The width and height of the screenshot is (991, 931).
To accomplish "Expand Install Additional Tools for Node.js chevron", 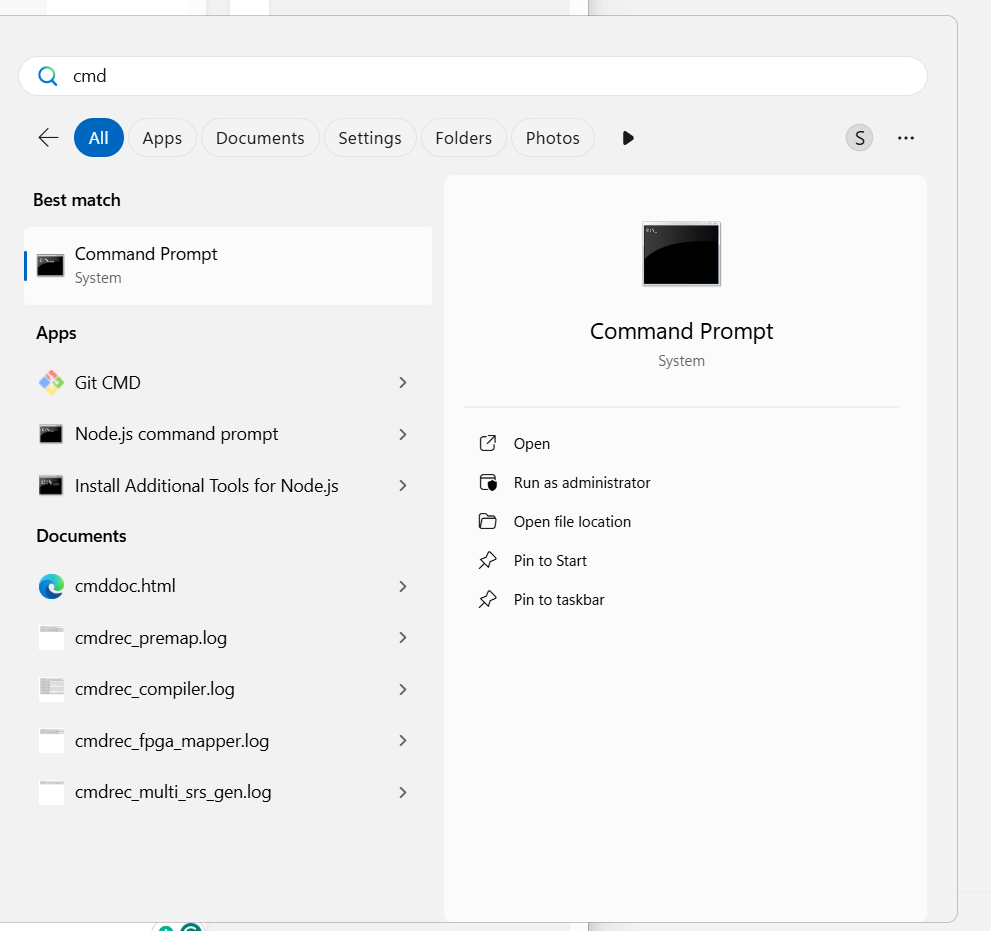I will tap(403, 486).
